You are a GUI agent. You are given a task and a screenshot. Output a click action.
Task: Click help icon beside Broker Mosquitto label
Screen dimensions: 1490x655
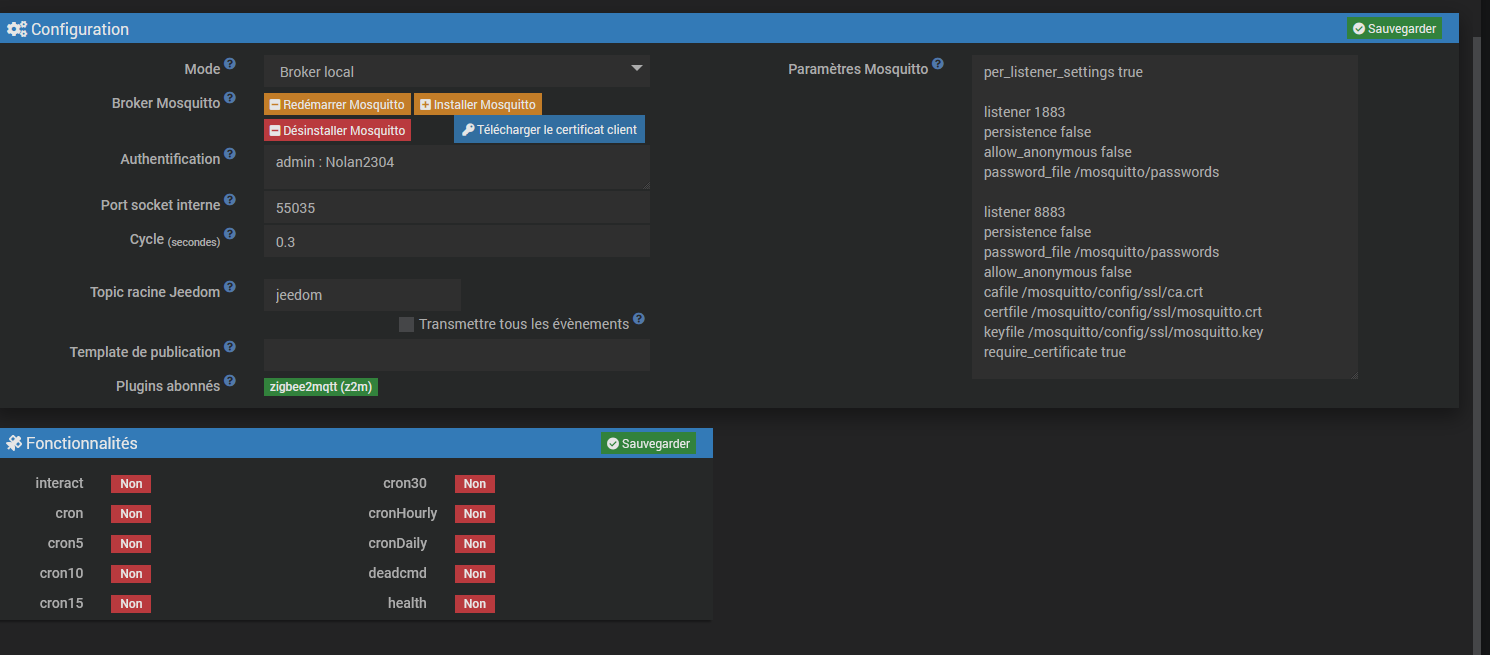(230, 98)
